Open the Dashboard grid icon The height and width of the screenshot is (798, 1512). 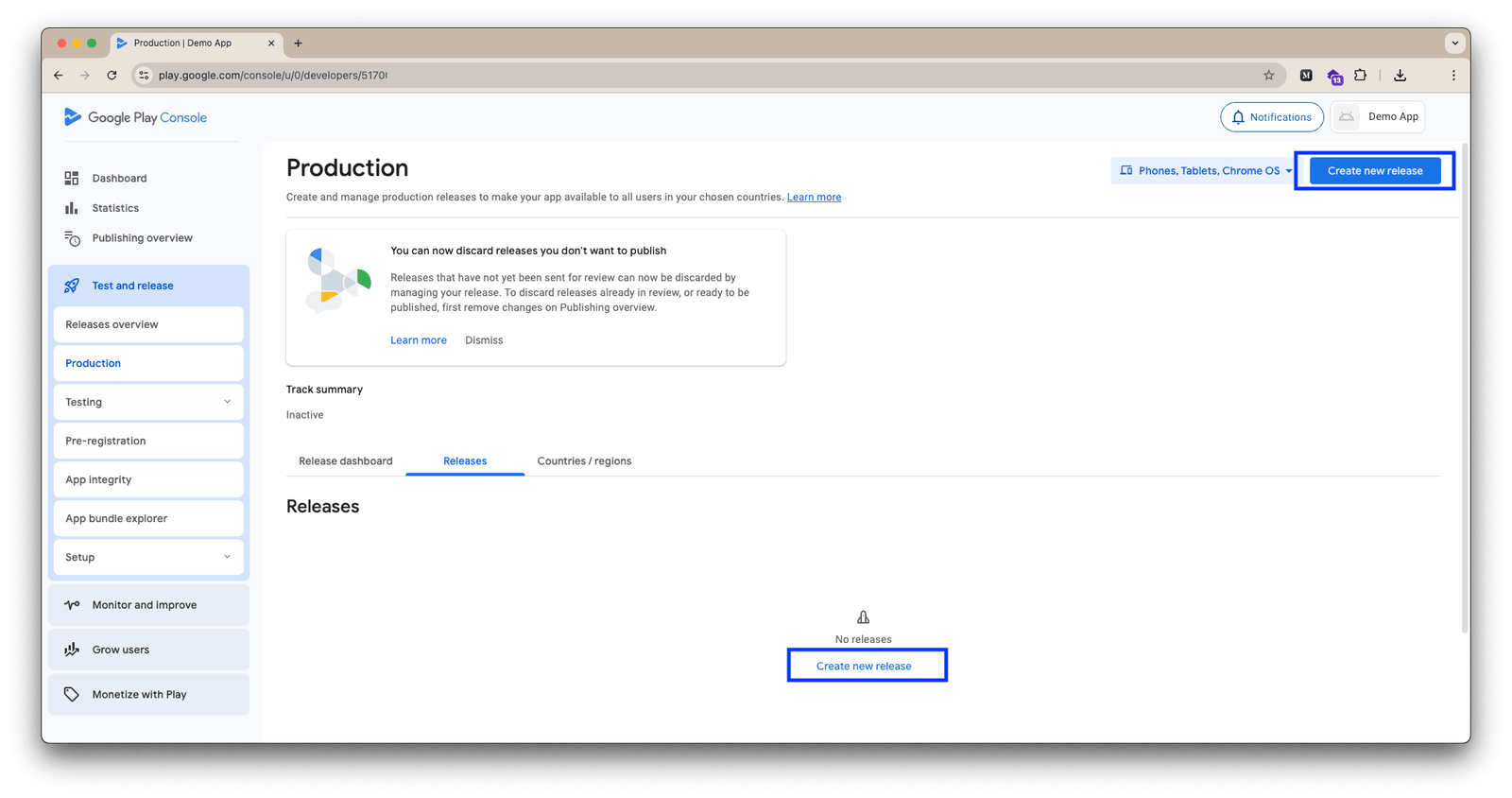pyautogui.click(x=72, y=178)
